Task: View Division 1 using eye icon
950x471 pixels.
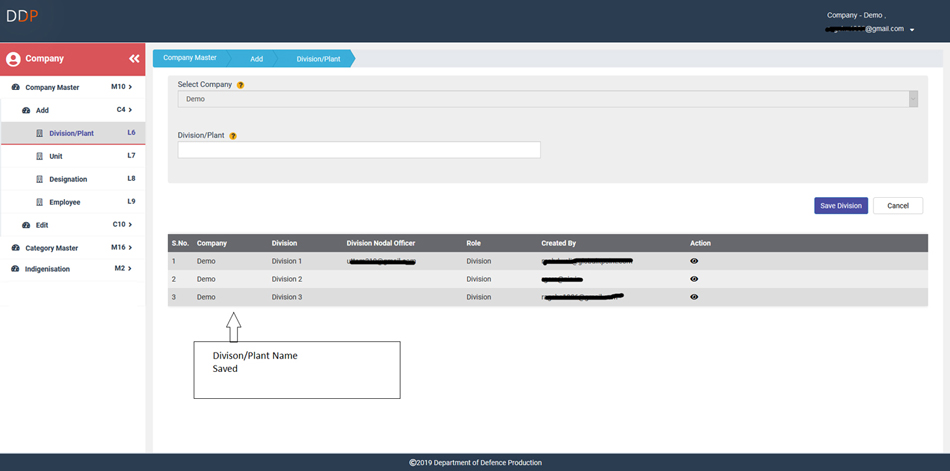Action: click(x=694, y=261)
